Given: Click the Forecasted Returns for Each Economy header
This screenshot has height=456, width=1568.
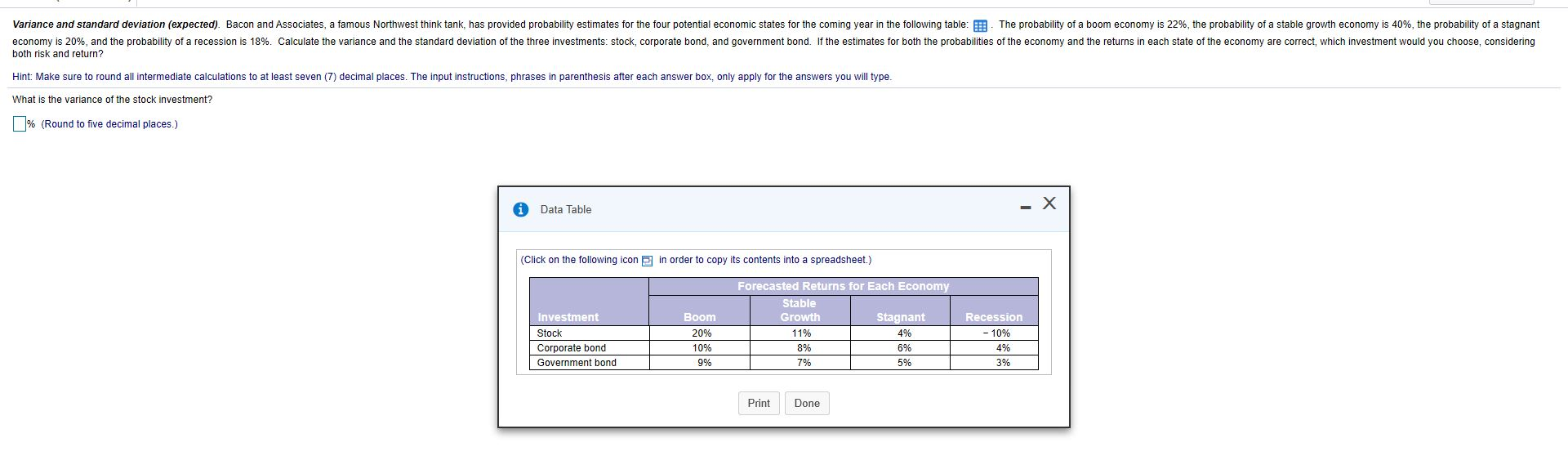Looking at the screenshot, I should tap(843, 286).
